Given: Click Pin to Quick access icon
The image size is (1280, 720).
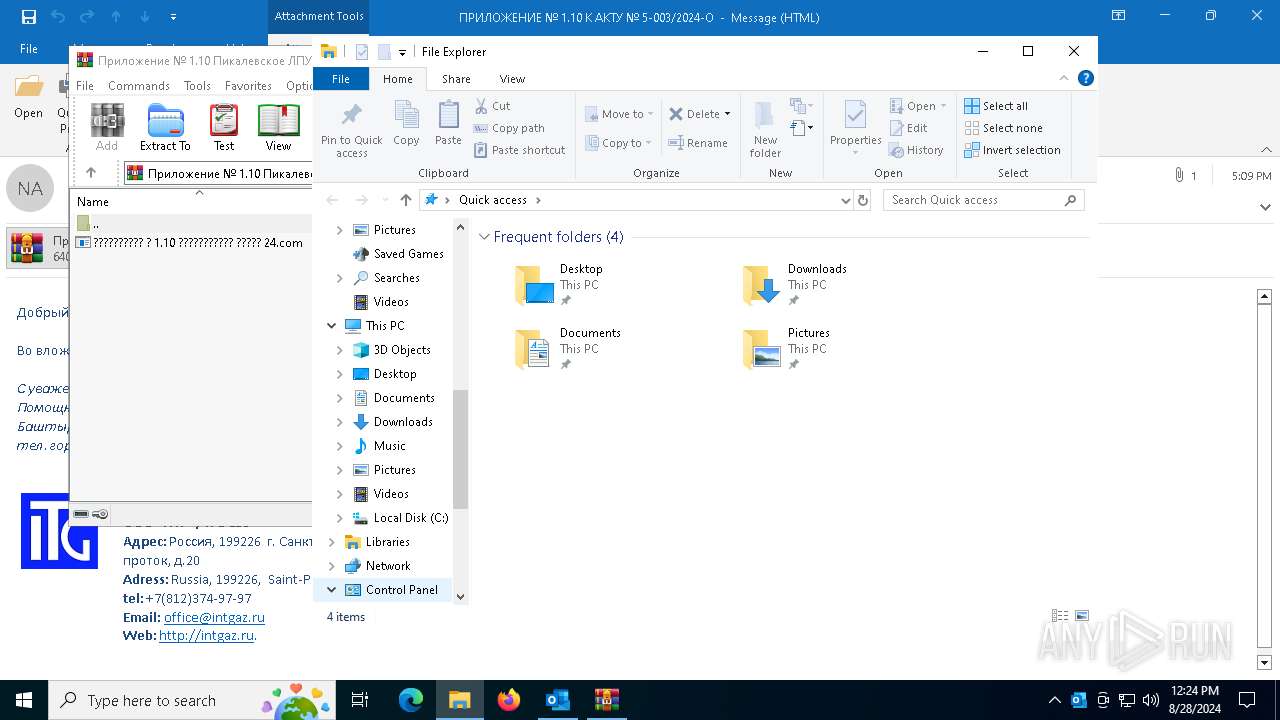Looking at the screenshot, I should 351,129.
